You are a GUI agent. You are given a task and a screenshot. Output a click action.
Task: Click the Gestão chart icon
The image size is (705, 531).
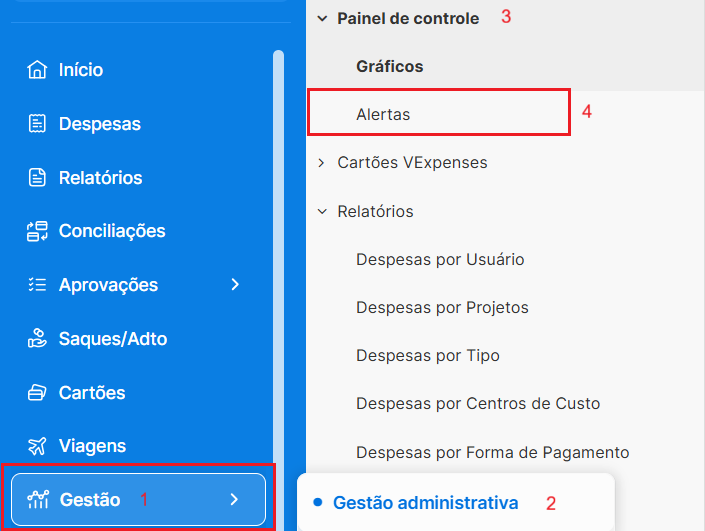[x=39, y=499]
